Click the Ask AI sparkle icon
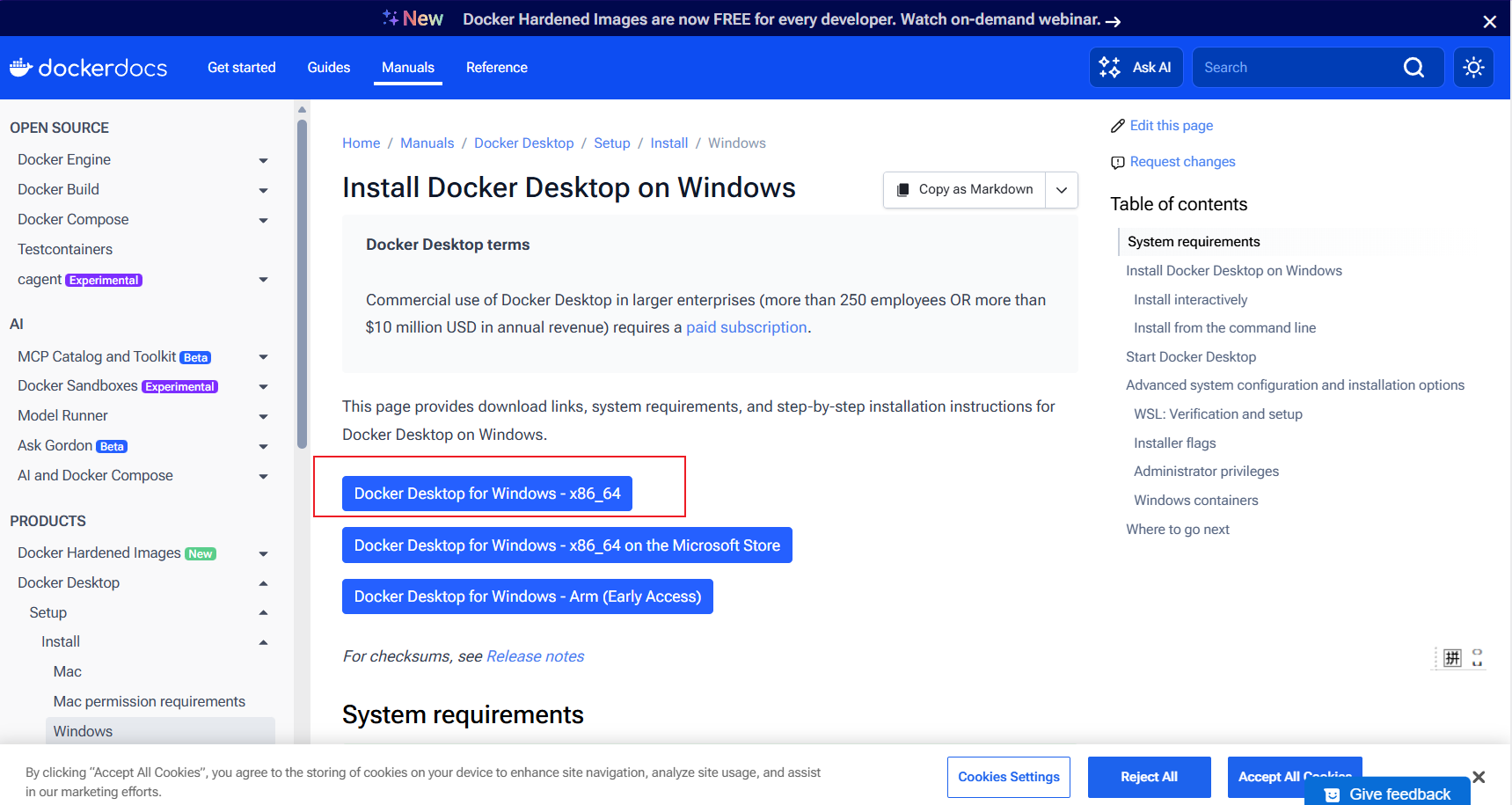This screenshot has height=805, width=1512. [x=1110, y=68]
